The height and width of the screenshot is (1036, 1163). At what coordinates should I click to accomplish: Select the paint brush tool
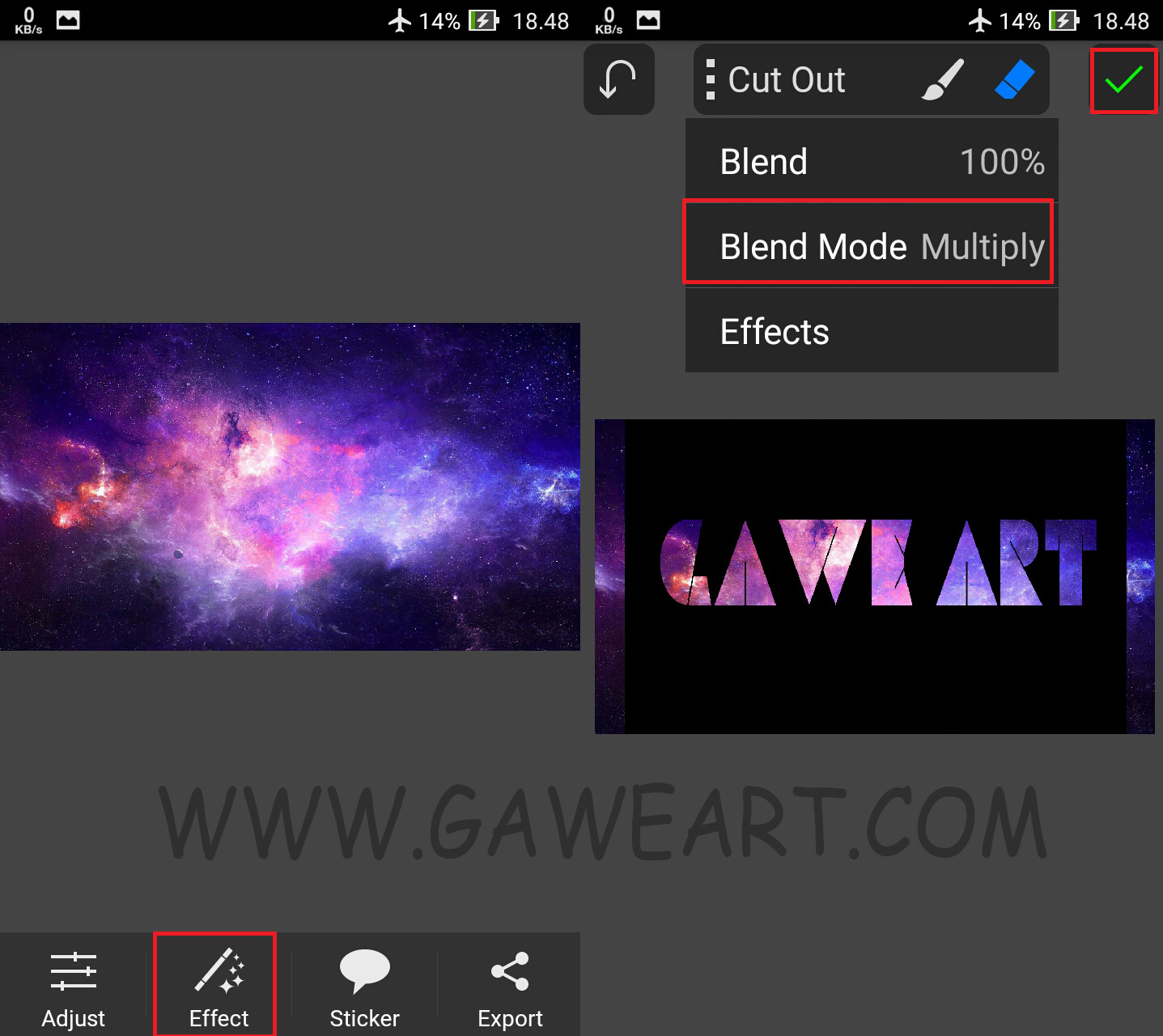[x=943, y=79]
